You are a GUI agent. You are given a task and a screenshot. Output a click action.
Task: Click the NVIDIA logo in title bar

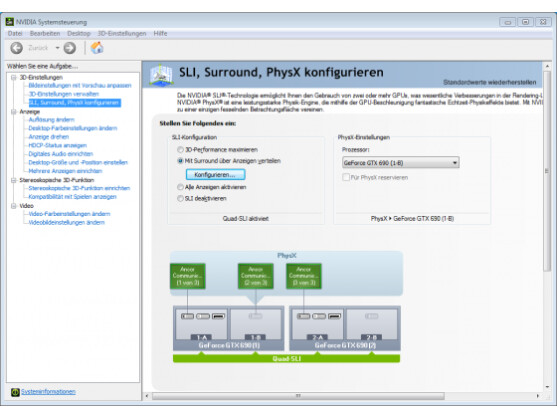[10, 22]
